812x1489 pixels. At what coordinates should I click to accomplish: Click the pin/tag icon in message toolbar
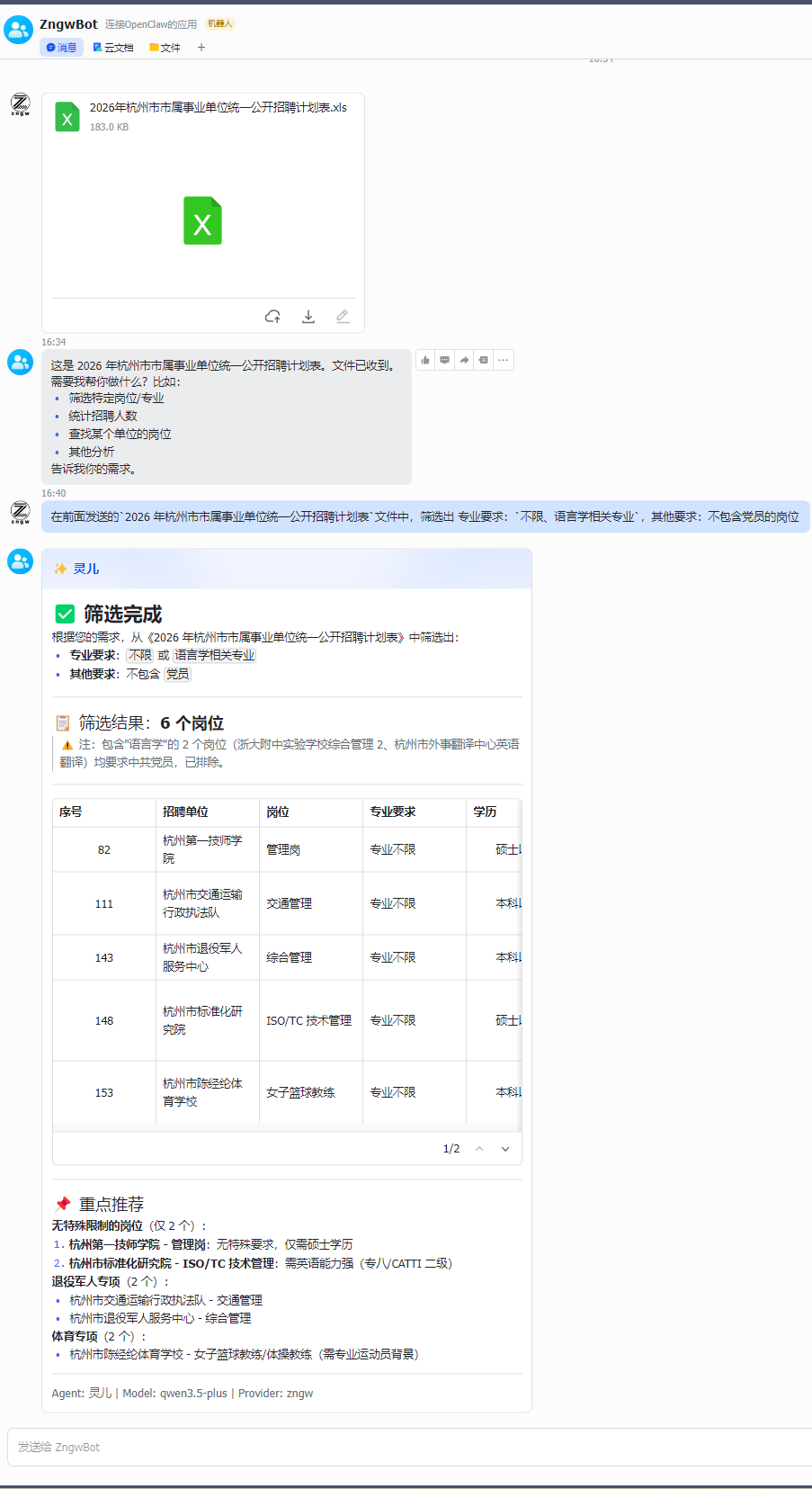pos(484,360)
